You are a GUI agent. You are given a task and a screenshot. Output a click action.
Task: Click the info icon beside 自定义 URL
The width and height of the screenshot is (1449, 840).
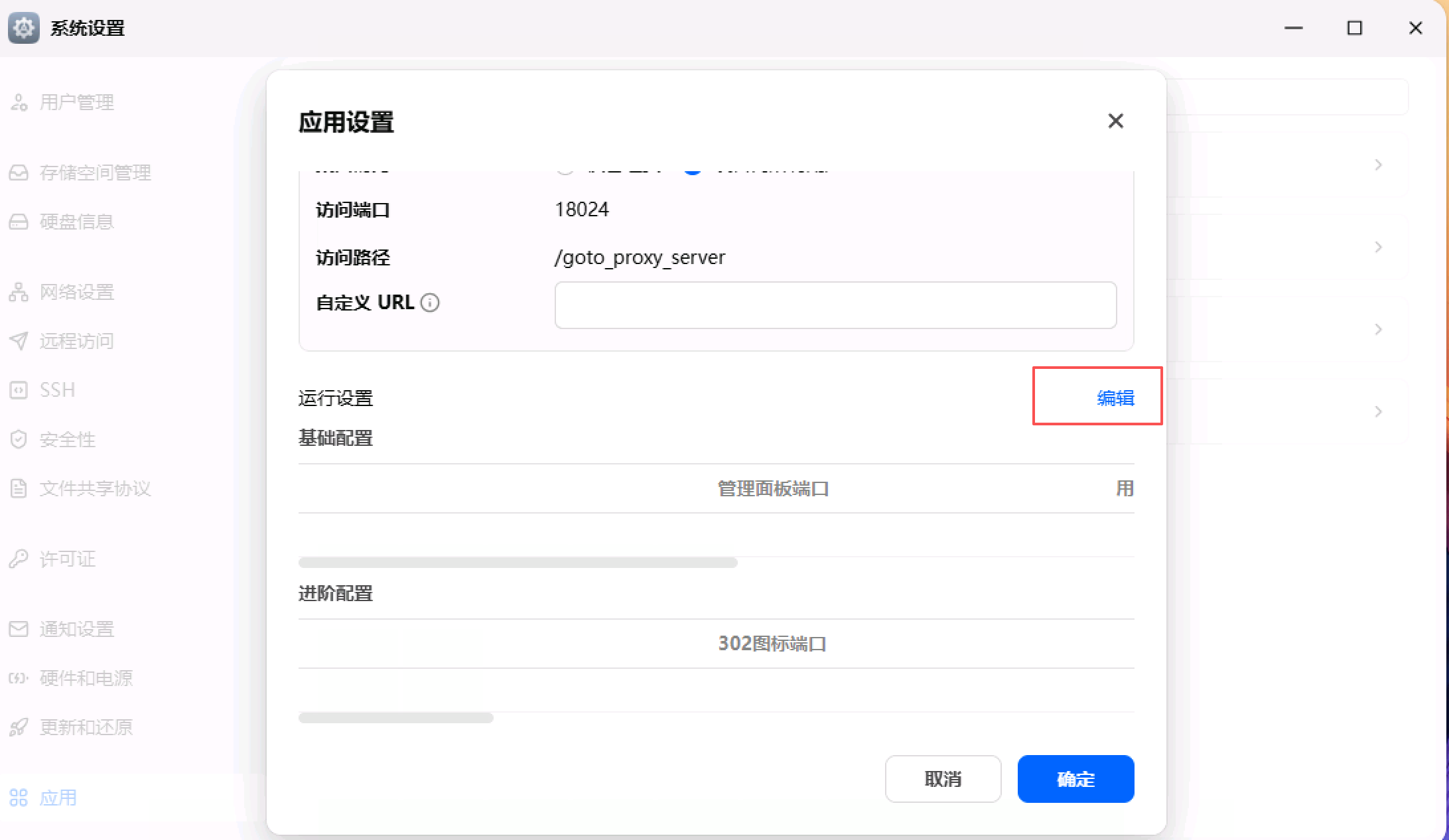tap(430, 303)
